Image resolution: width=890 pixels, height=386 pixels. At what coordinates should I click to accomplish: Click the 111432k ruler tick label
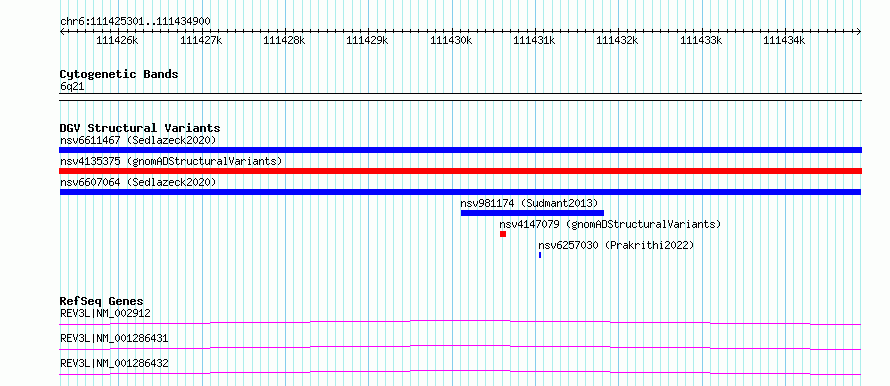click(618, 40)
